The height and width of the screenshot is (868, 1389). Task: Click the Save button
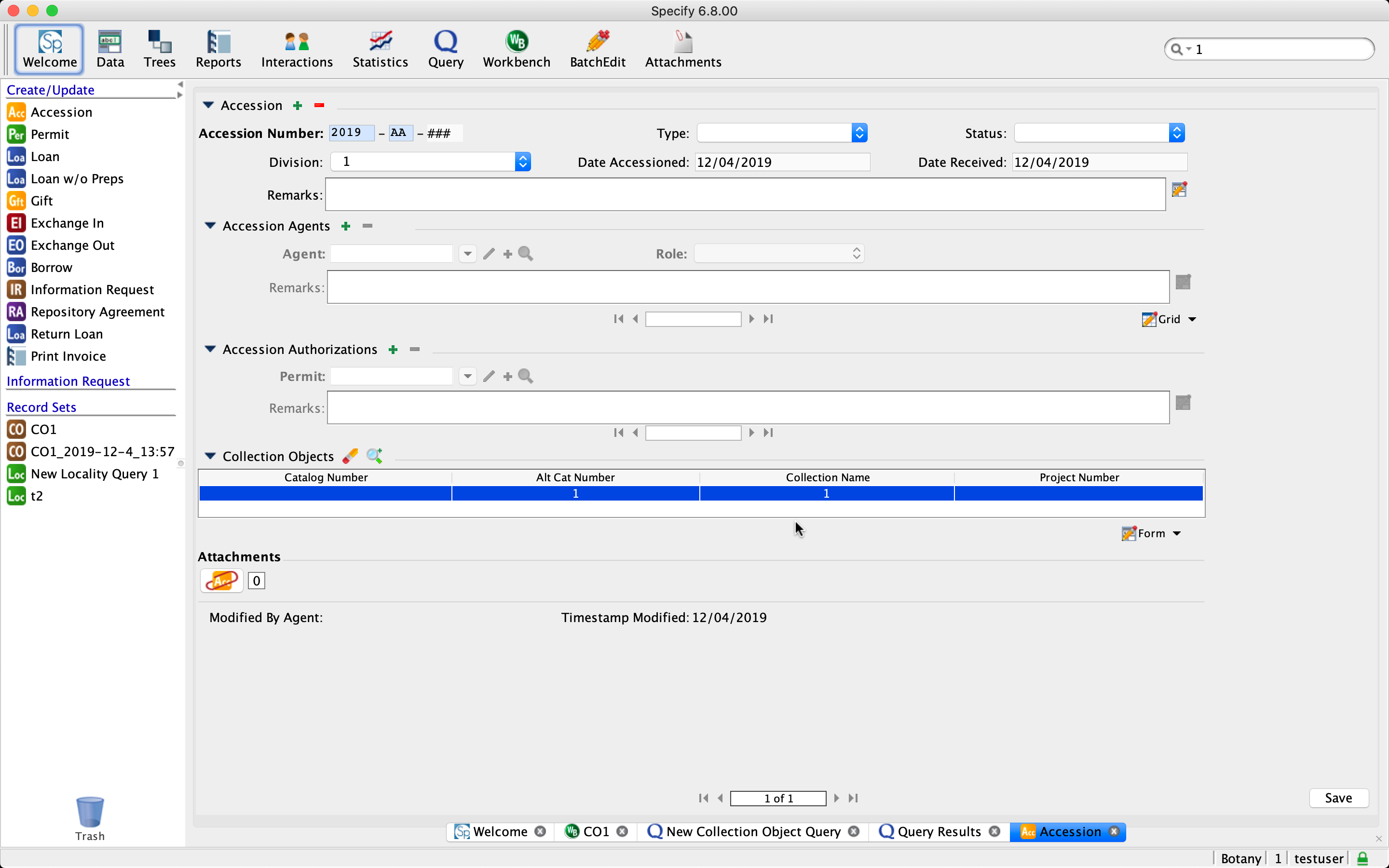coord(1338,798)
